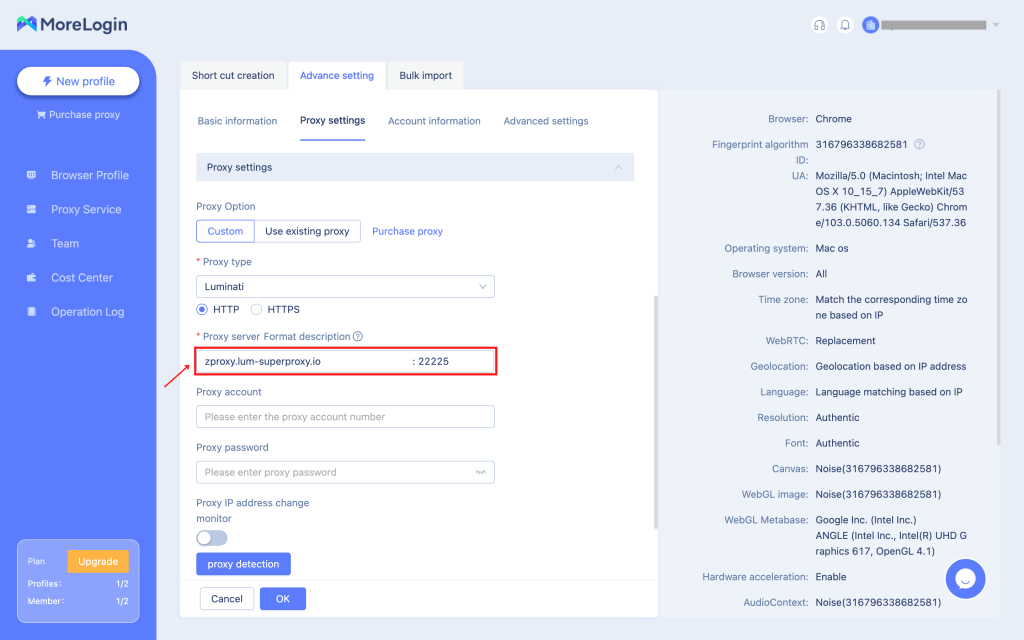Click the New profile button

tap(78, 81)
